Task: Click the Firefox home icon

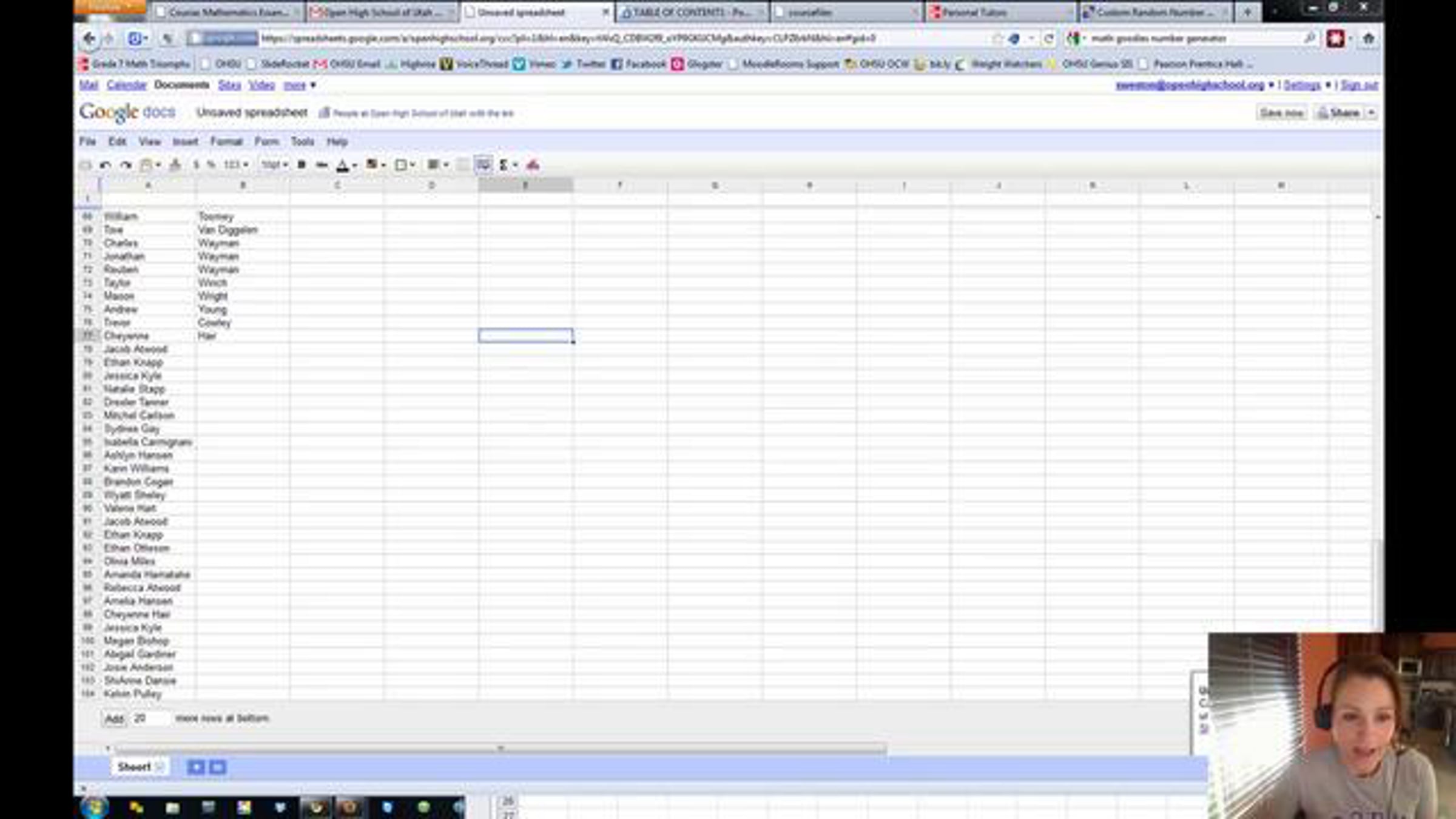Action: pos(1368,39)
